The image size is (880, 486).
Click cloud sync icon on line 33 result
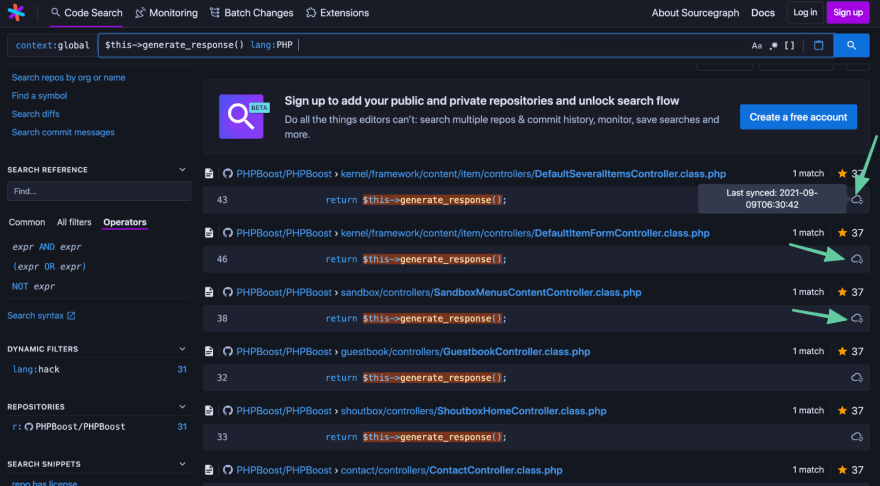[856, 437]
